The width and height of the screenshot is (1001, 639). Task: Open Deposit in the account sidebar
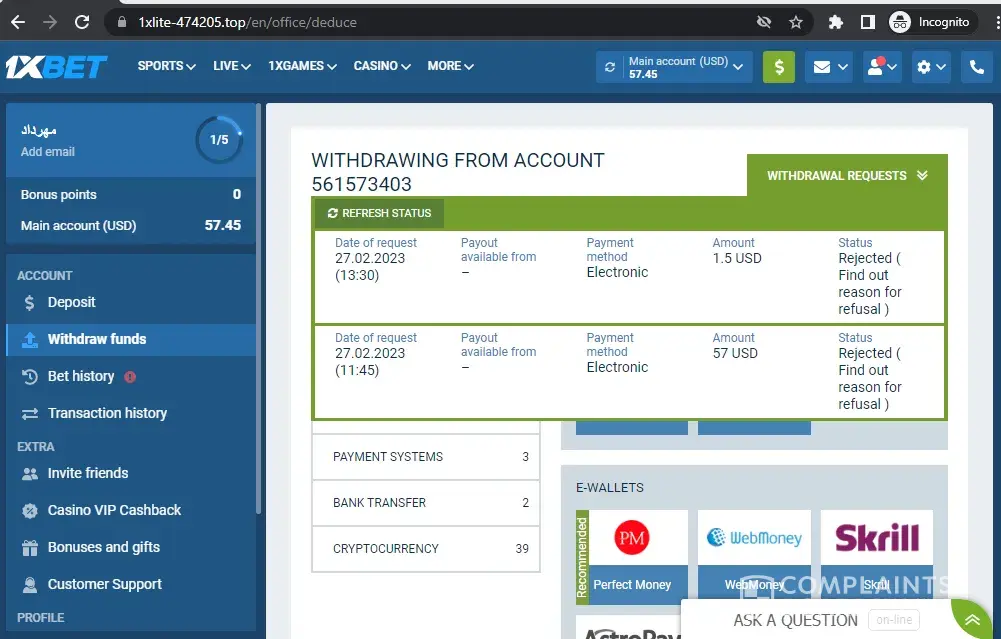tap(131, 302)
